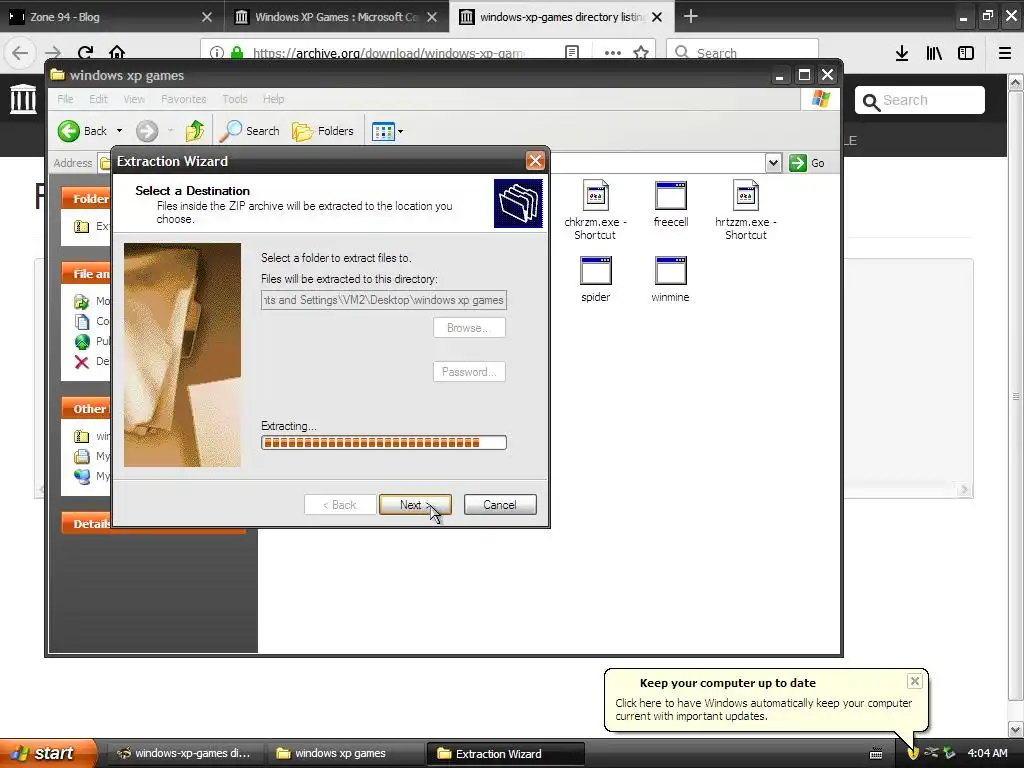The image size is (1024, 768).
Task: Click the Extracting progress bar
Action: coord(383,443)
